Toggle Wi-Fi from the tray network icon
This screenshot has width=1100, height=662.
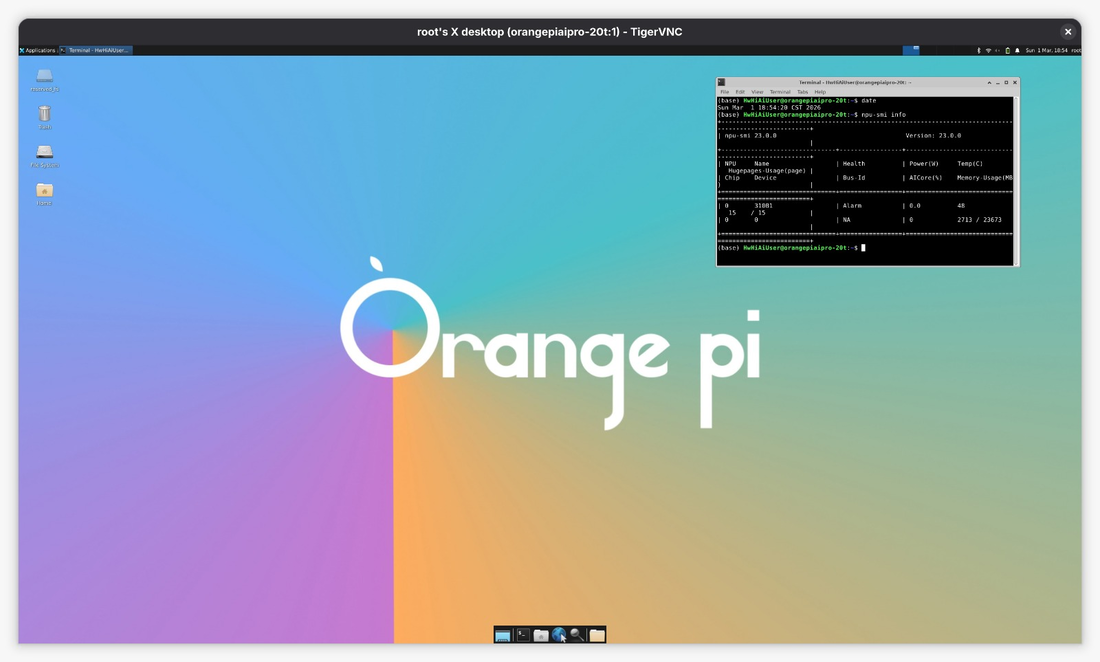coord(989,49)
